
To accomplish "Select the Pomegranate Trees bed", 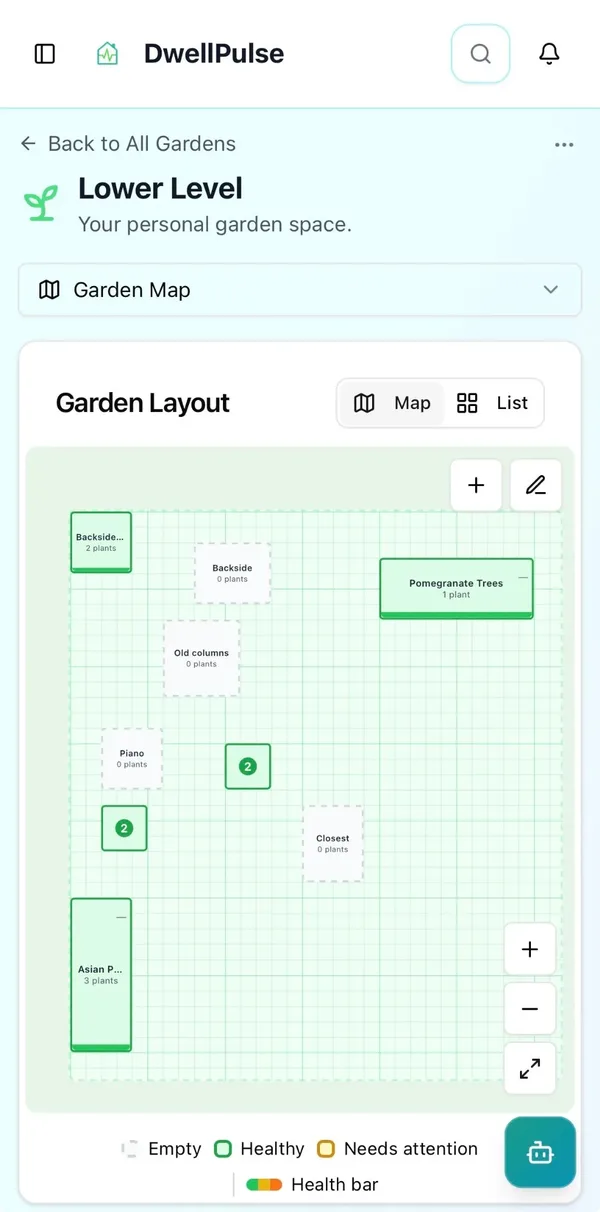I will (456, 589).
